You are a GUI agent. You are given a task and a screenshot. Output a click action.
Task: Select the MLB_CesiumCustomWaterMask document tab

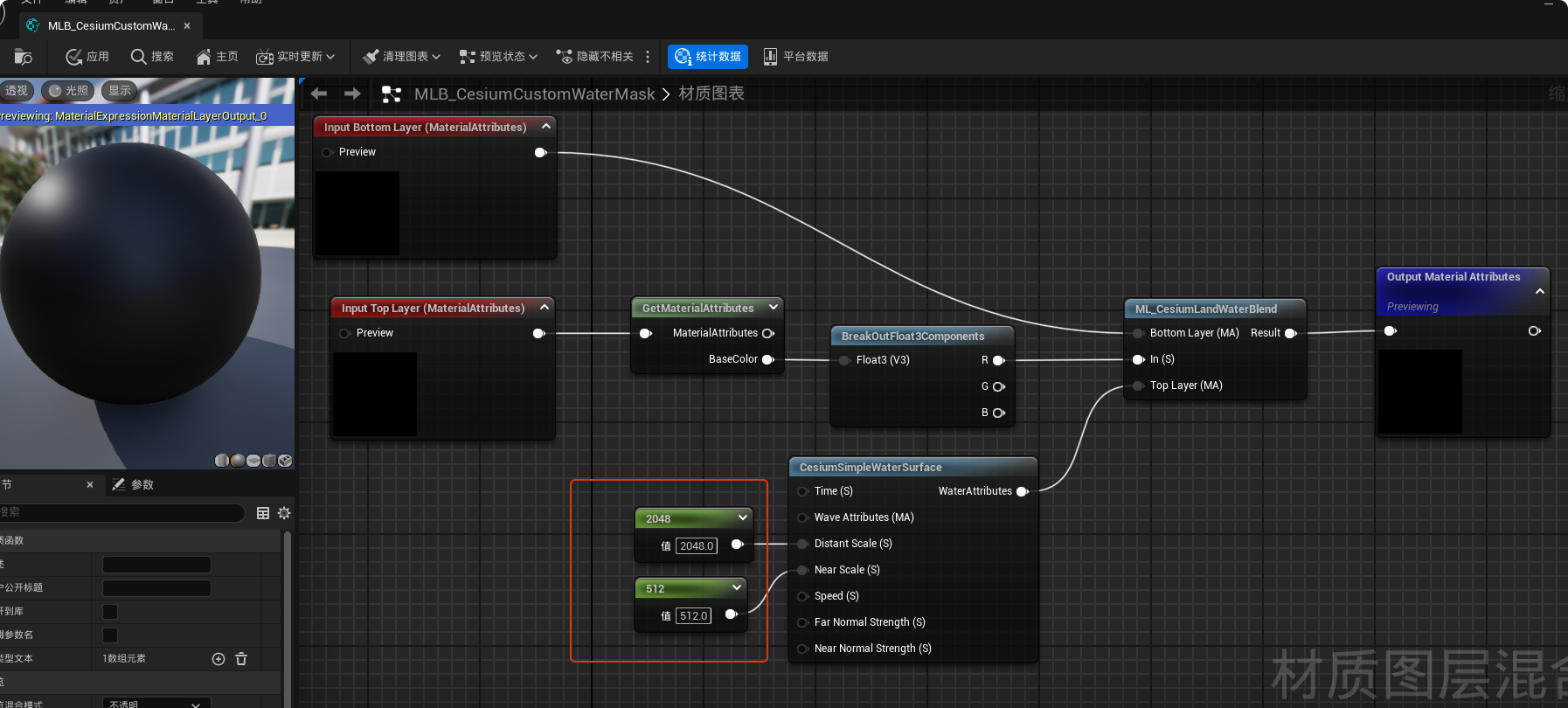(110, 25)
